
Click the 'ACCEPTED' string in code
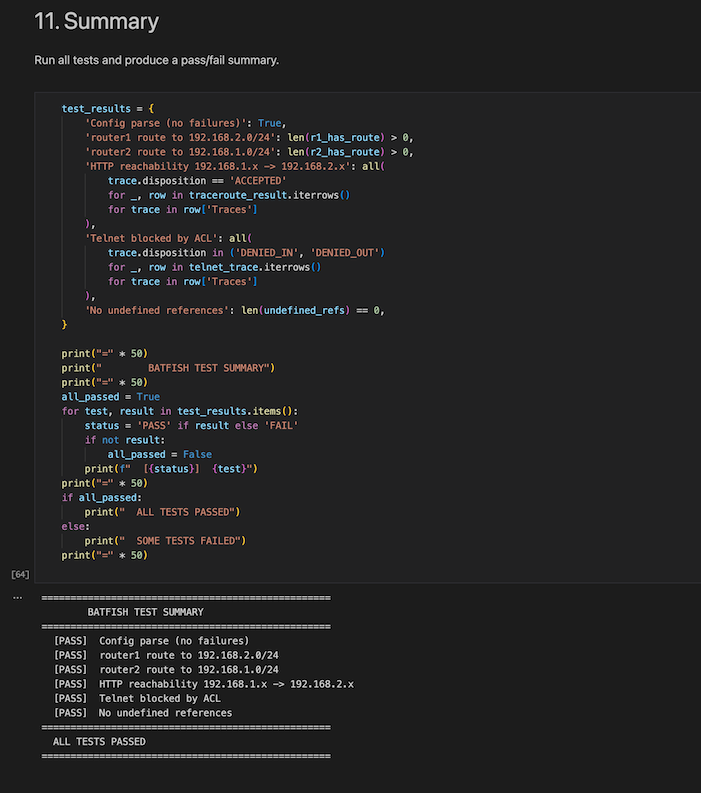(258, 180)
